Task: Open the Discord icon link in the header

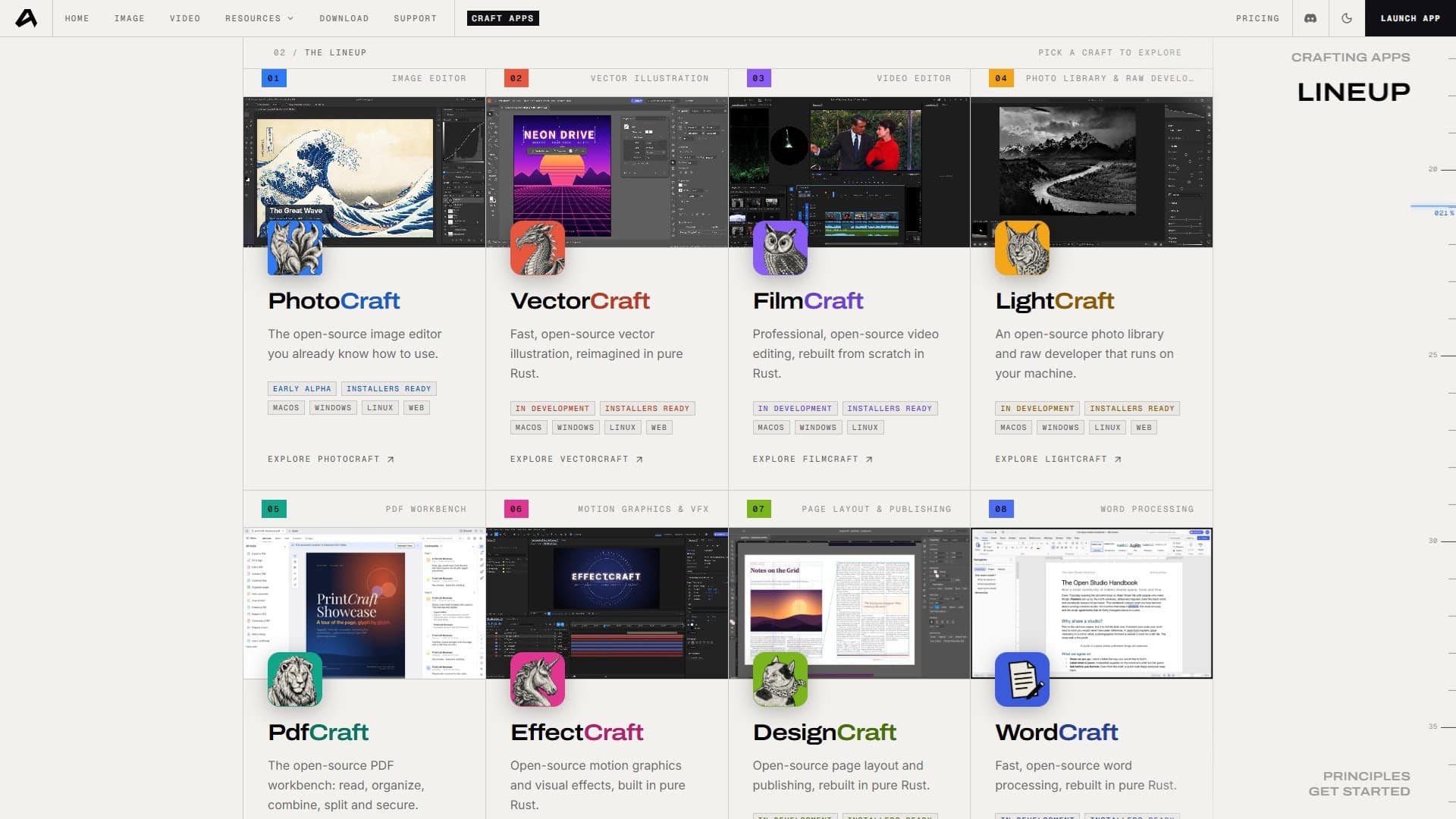Action: point(1310,18)
